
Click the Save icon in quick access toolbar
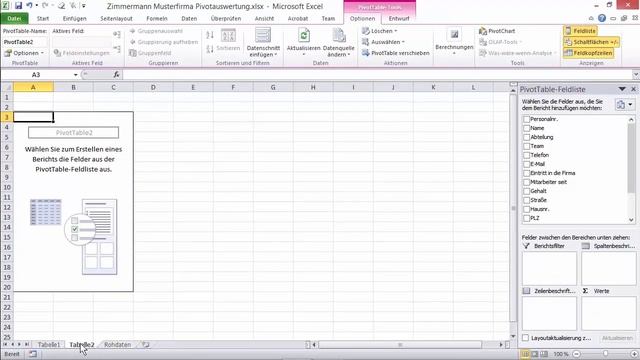[18, 6]
